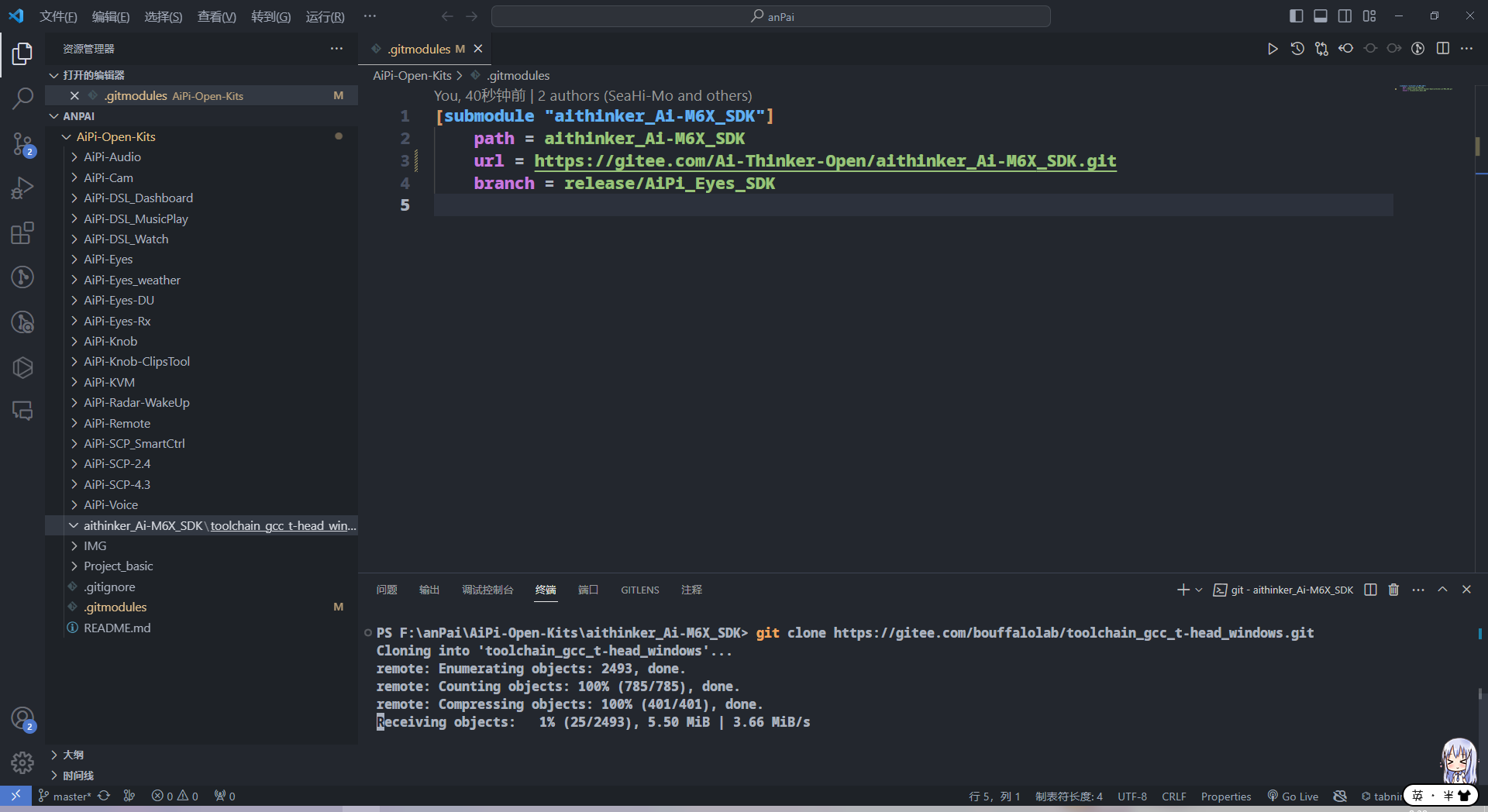
Task: Open the file history timeline icon
Action: [1297, 49]
